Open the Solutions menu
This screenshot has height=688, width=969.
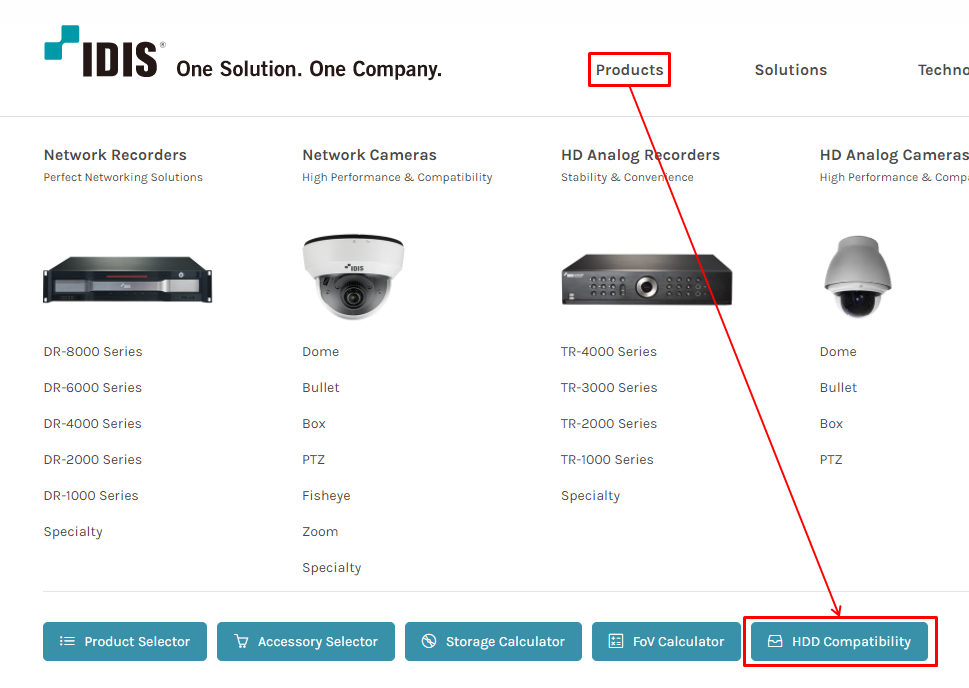pos(790,70)
